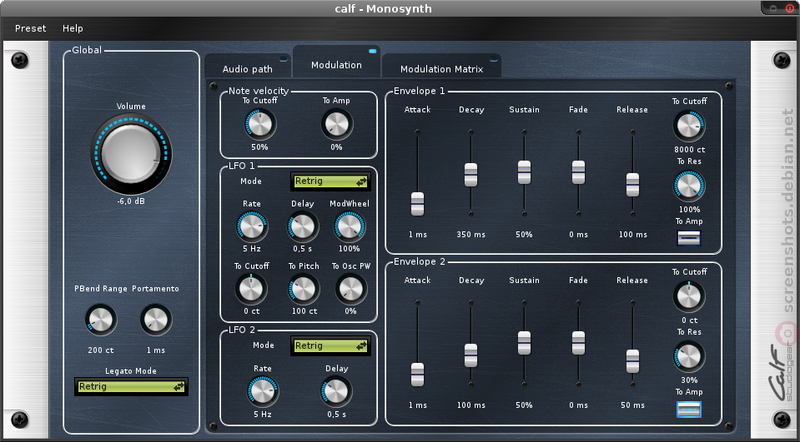Click Envelope 1 To Cutoff knob
This screenshot has height=442, width=800.
689,126
